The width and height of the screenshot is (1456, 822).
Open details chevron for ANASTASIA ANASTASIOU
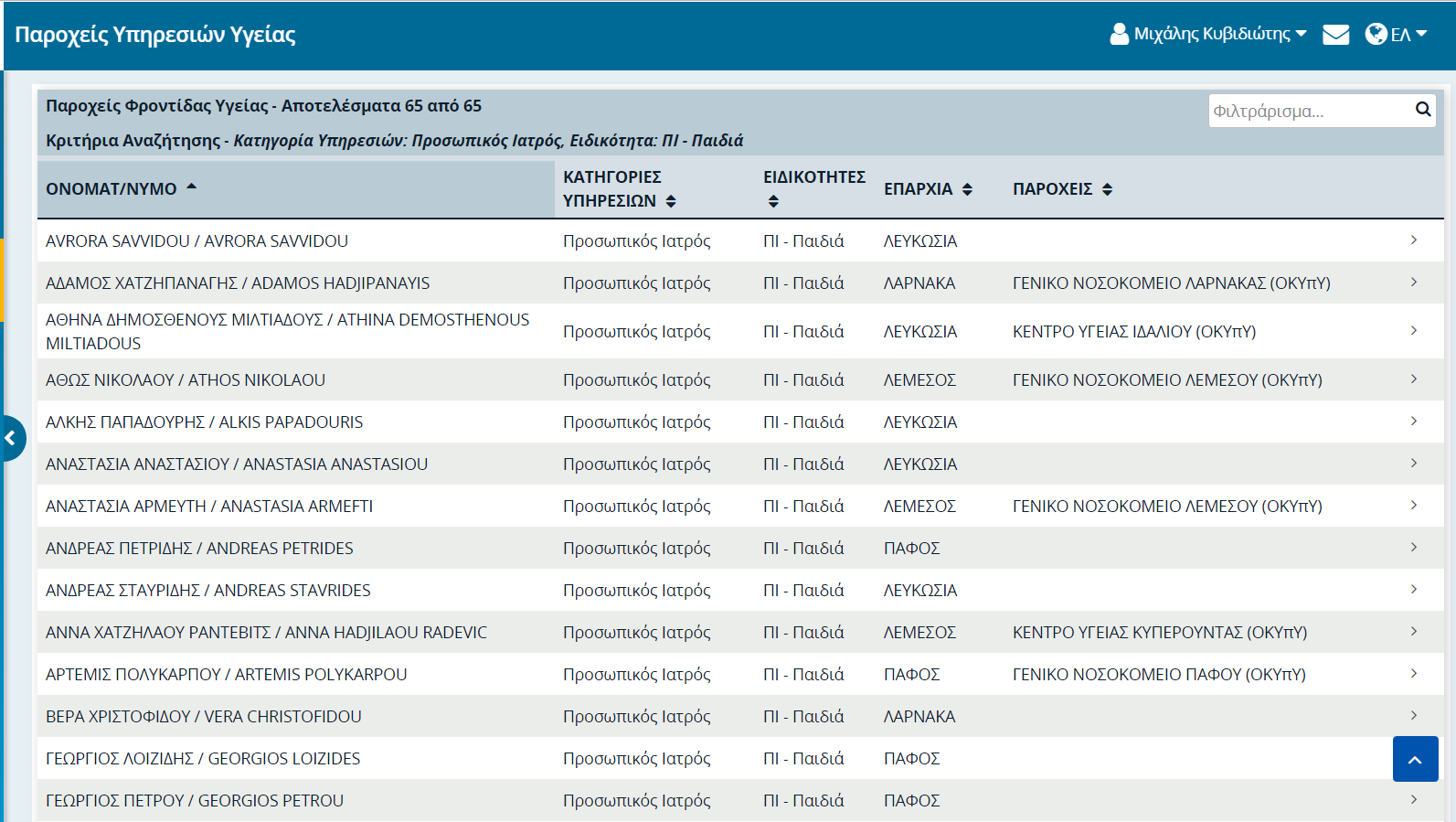tap(1414, 464)
